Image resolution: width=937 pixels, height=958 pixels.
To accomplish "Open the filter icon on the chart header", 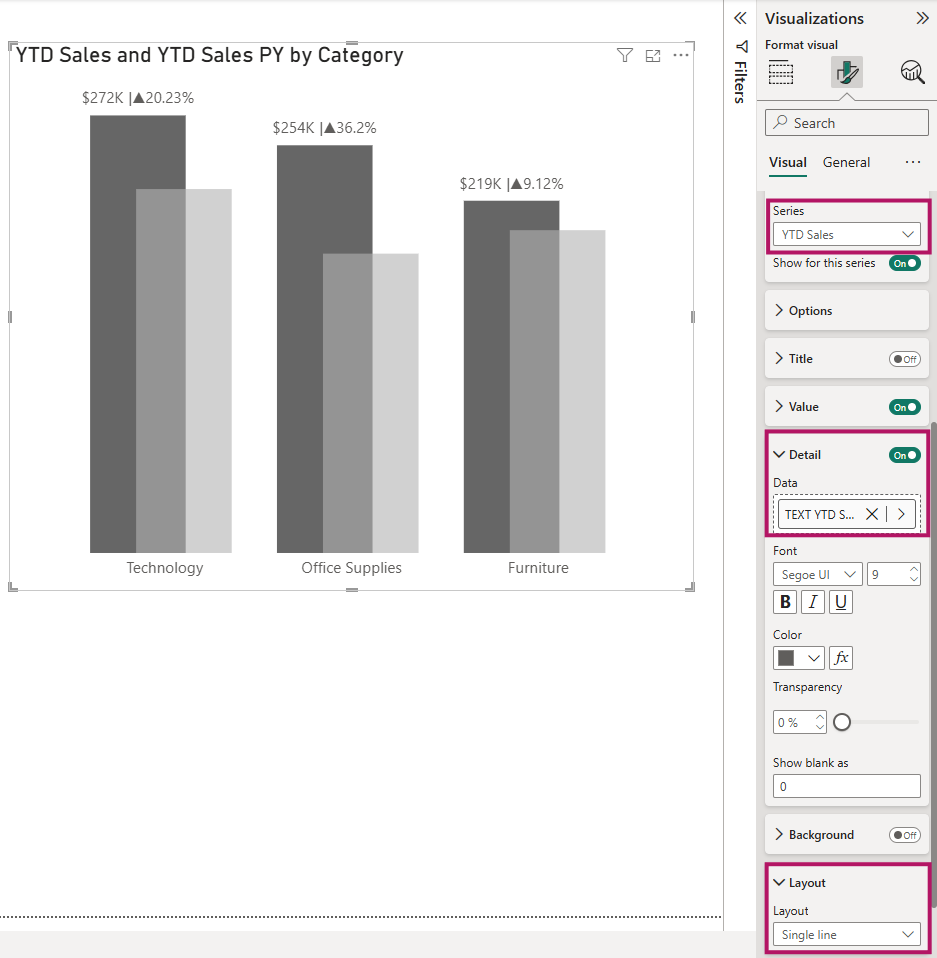I will (624, 56).
